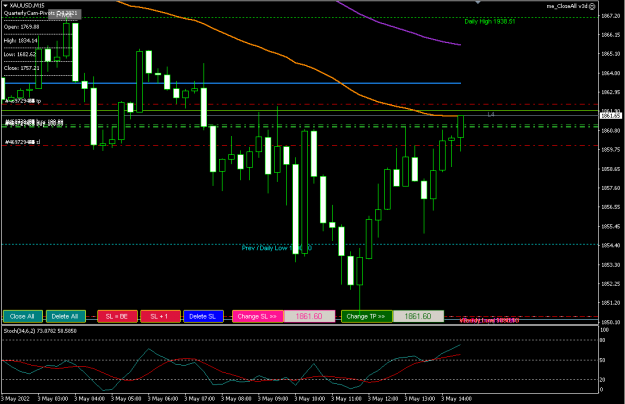Image resolution: width=625 pixels, height=404 pixels.
Task: Click the 3 May 2022 date label
Action: (x=15, y=398)
